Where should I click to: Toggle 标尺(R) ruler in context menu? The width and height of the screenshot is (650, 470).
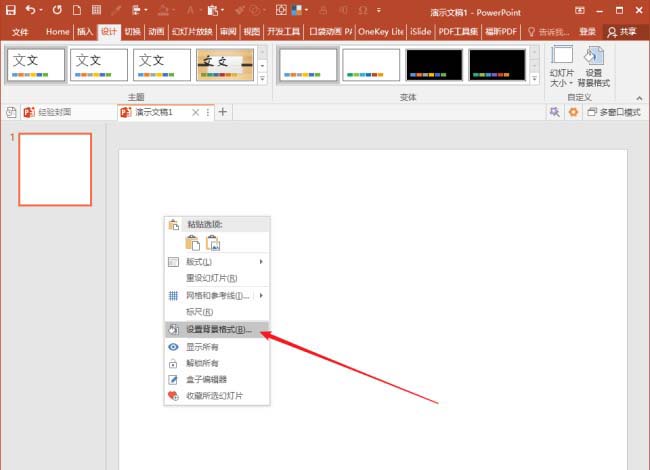(216, 312)
